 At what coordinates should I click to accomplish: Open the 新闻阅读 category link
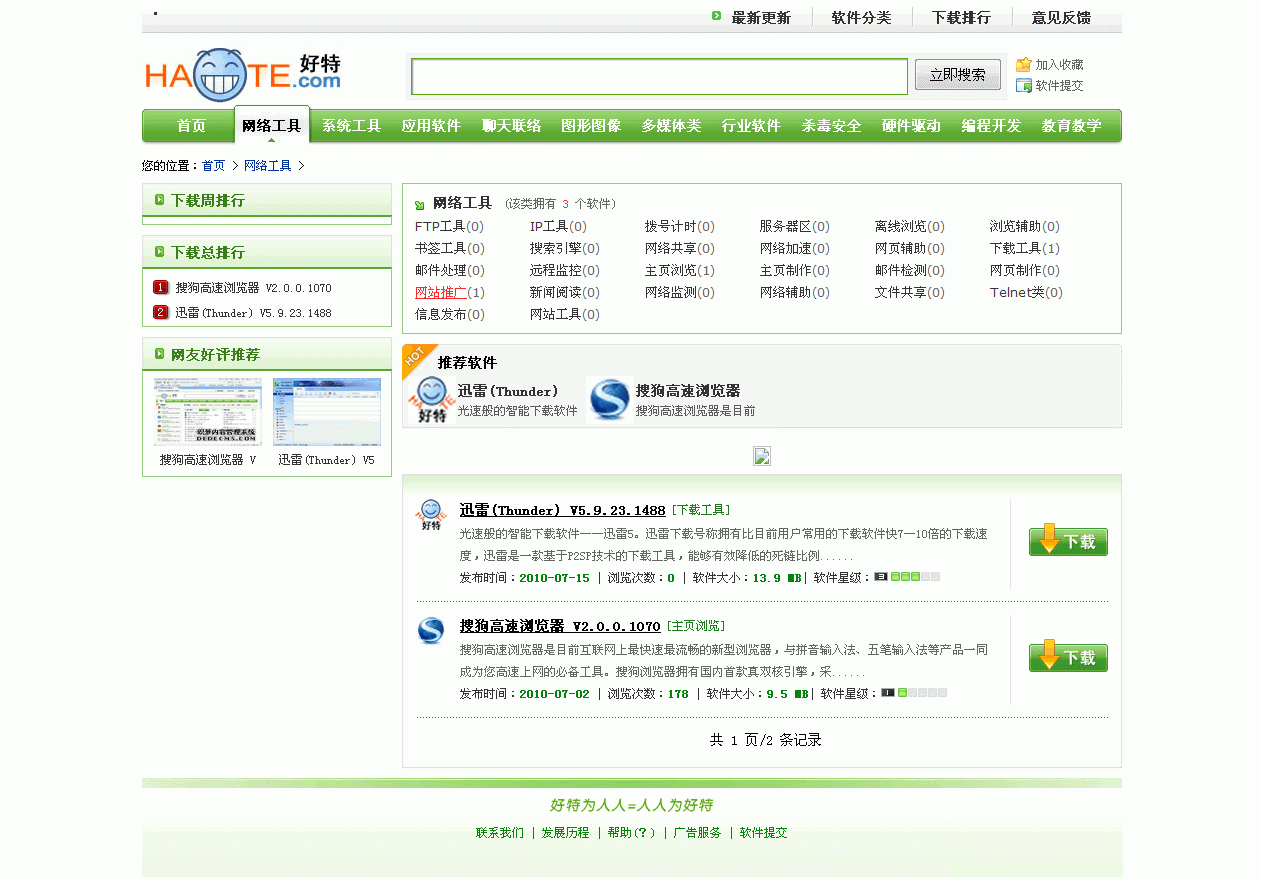556,292
